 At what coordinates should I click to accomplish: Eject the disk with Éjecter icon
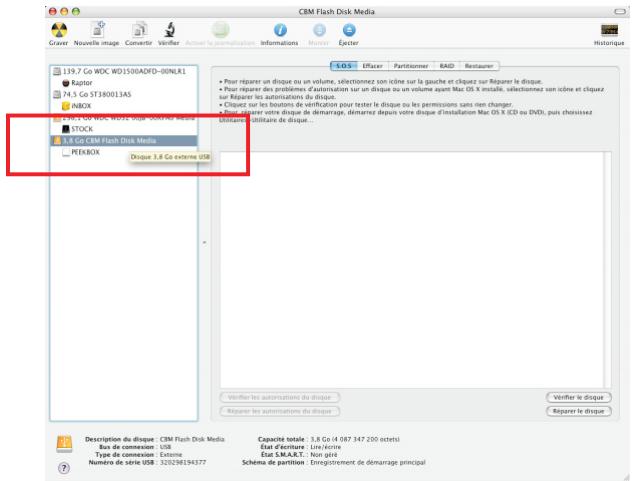pos(348,30)
